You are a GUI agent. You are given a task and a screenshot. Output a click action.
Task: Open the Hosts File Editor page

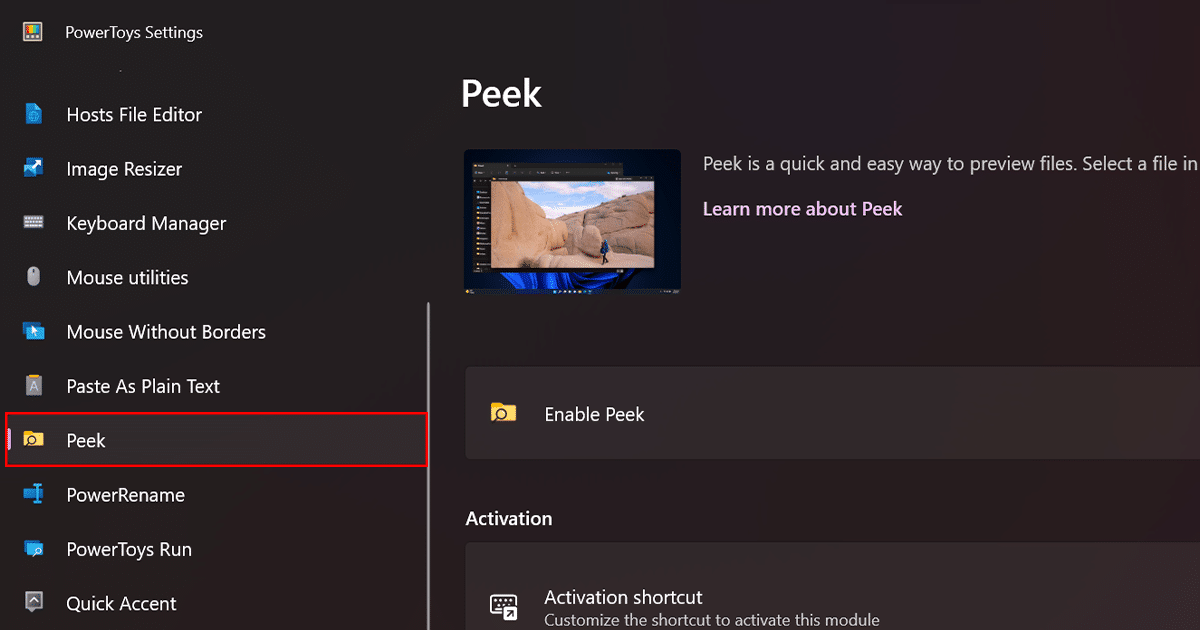[x=134, y=115]
